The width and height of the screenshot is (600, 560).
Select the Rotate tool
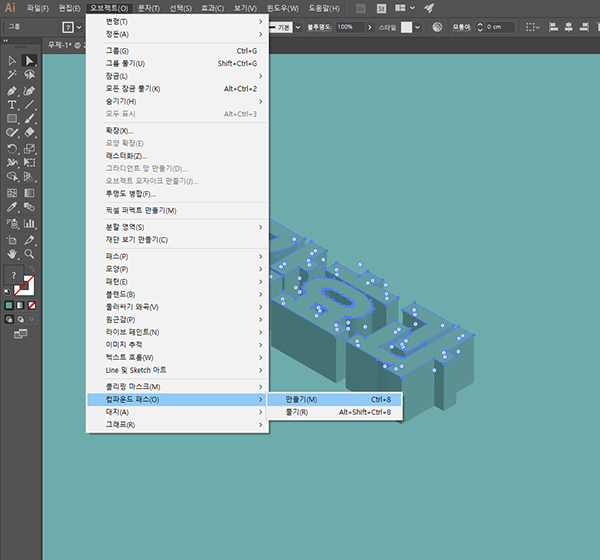(x=12, y=149)
